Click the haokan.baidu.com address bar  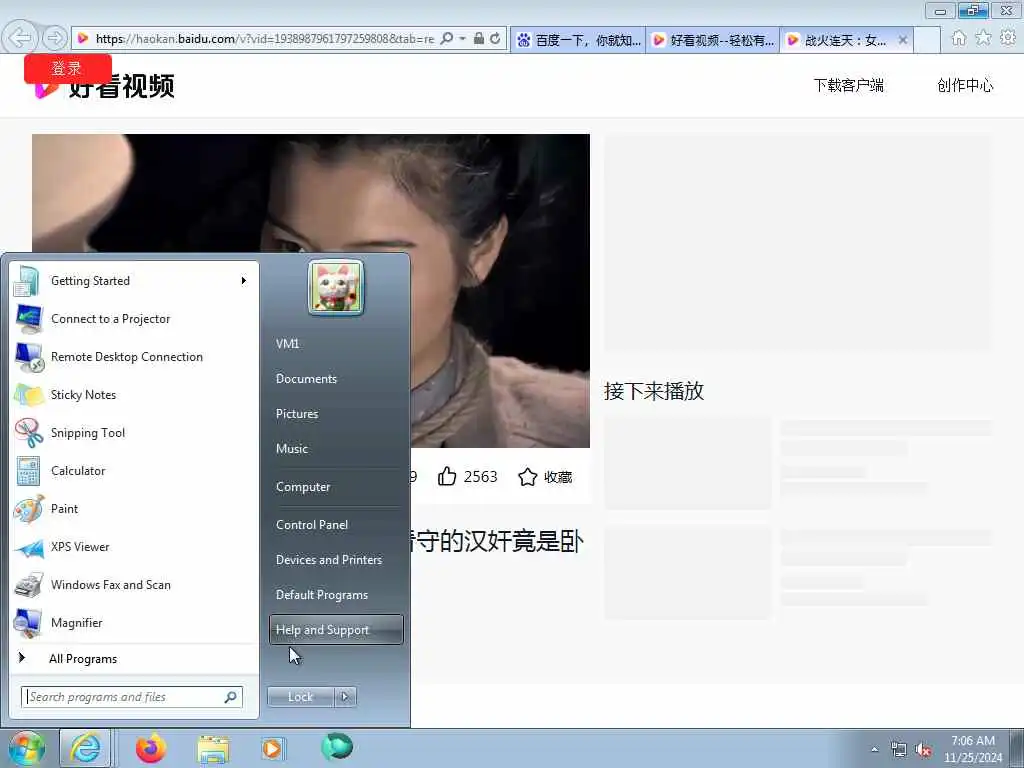264,39
